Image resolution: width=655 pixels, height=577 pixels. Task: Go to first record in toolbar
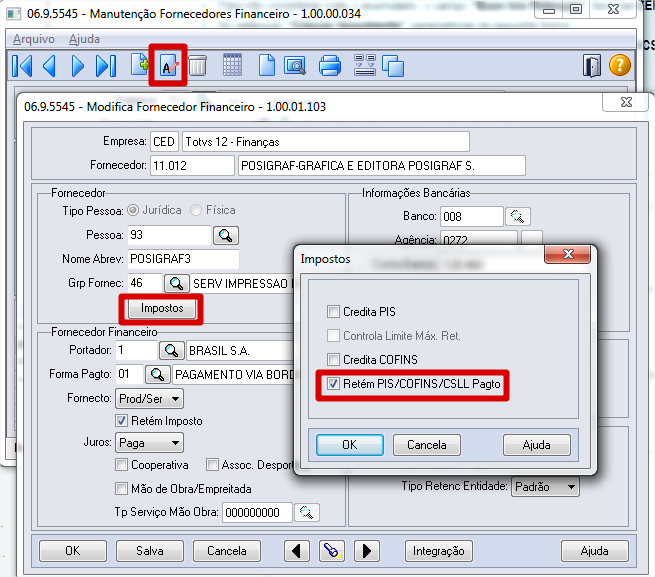coord(22,66)
